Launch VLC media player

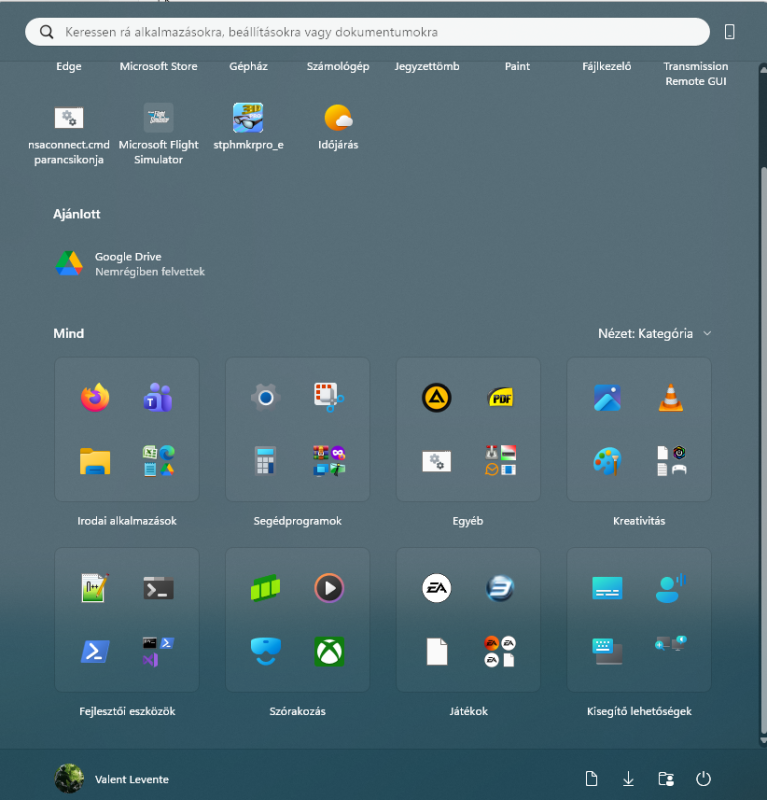[x=671, y=397]
